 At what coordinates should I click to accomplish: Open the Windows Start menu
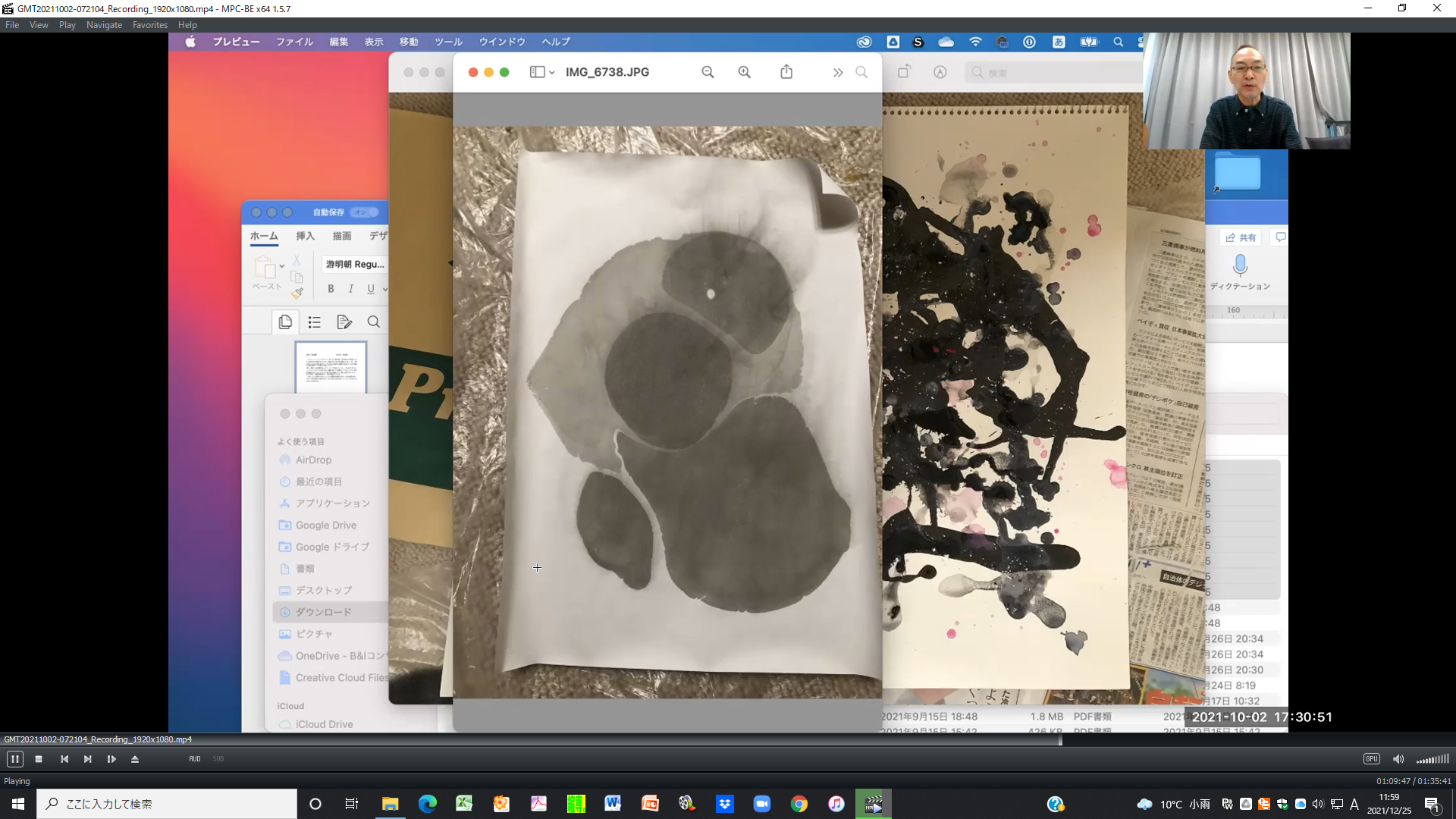pyautogui.click(x=18, y=804)
